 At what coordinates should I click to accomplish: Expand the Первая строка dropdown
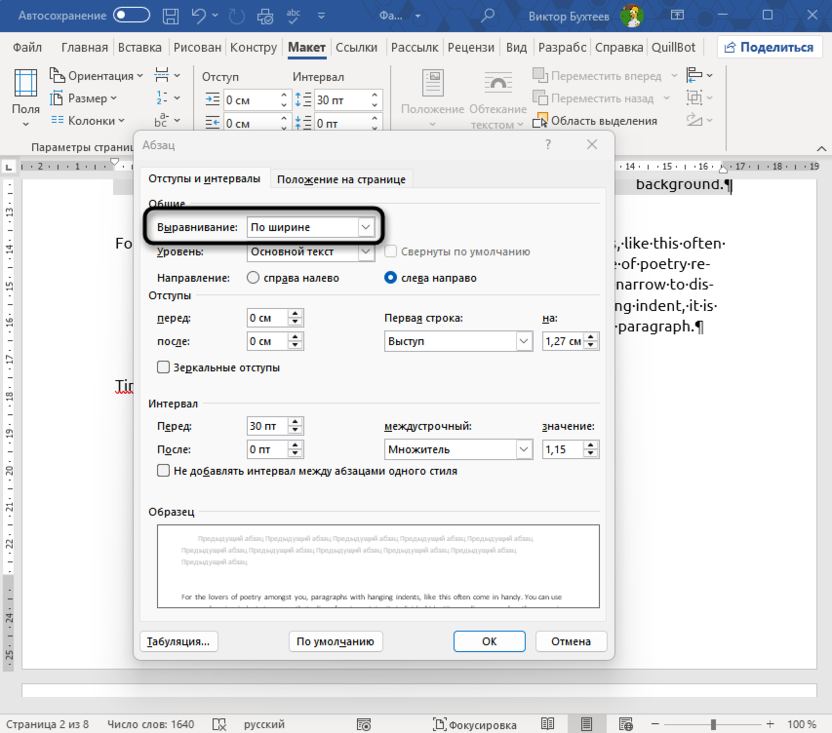(524, 341)
